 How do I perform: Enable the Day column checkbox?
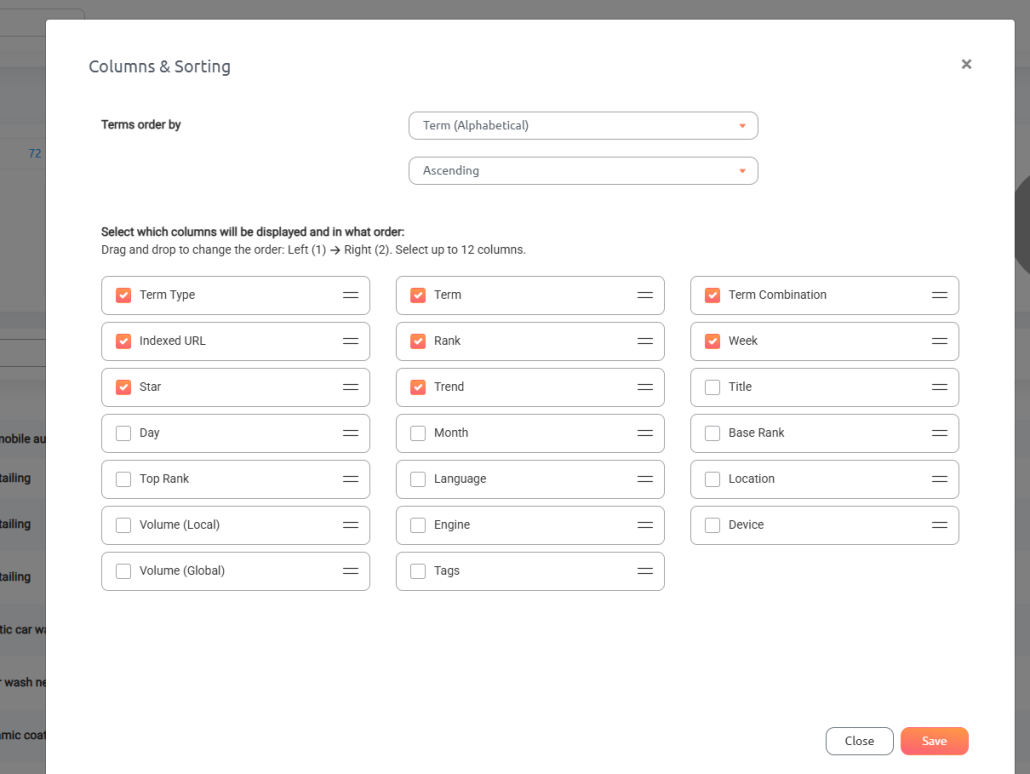pyautogui.click(x=123, y=433)
